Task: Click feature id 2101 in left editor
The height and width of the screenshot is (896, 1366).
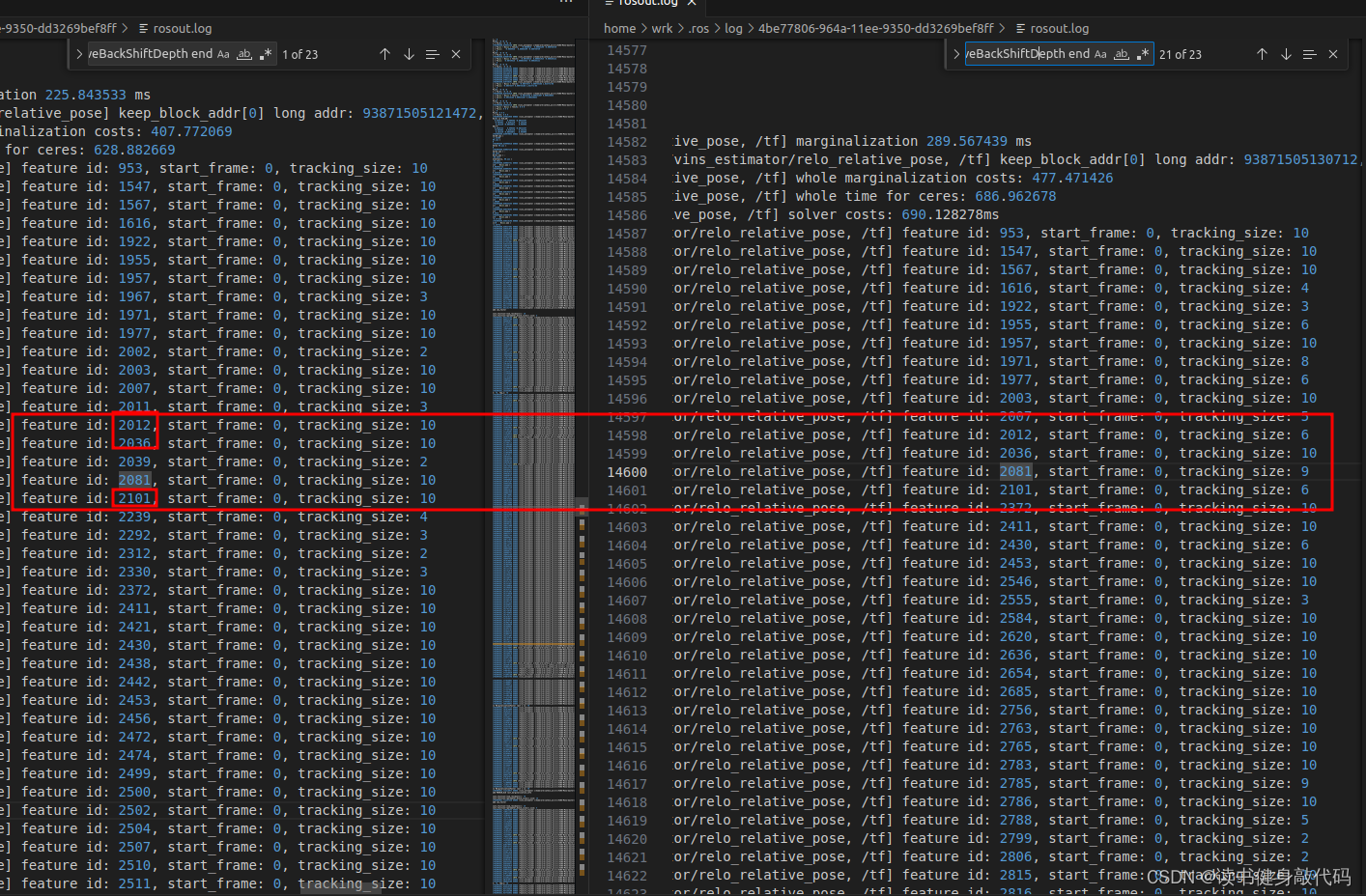Action: pyautogui.click(x=134, y=498)
